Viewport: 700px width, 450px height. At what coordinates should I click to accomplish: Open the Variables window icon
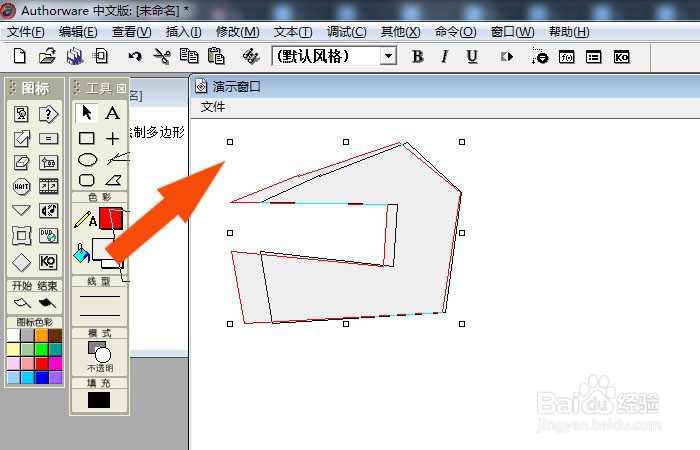click(593, 57)
